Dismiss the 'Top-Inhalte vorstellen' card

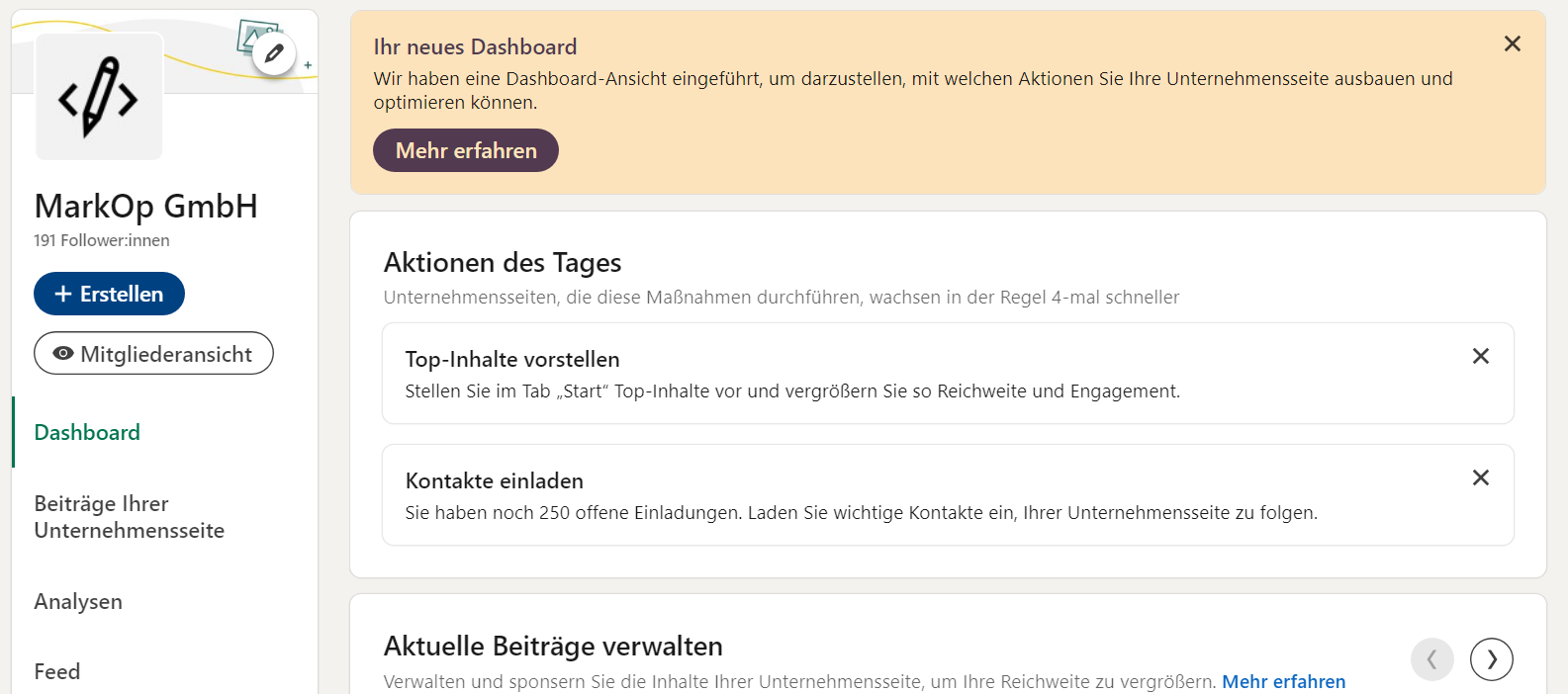click(x=1480, y=356)
